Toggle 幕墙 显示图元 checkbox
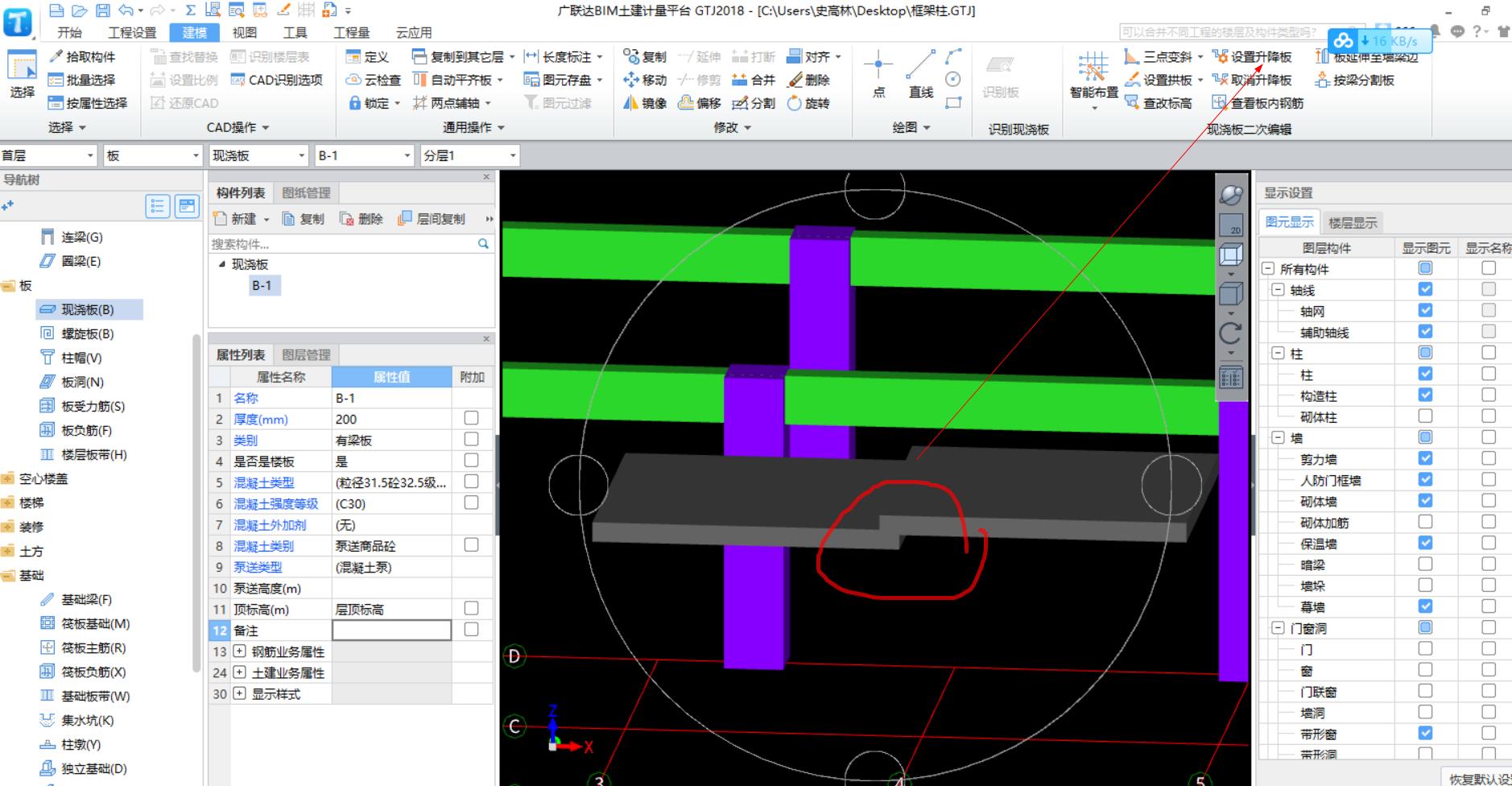Viewport: 1512px width, 786px height. [1425, 606]
